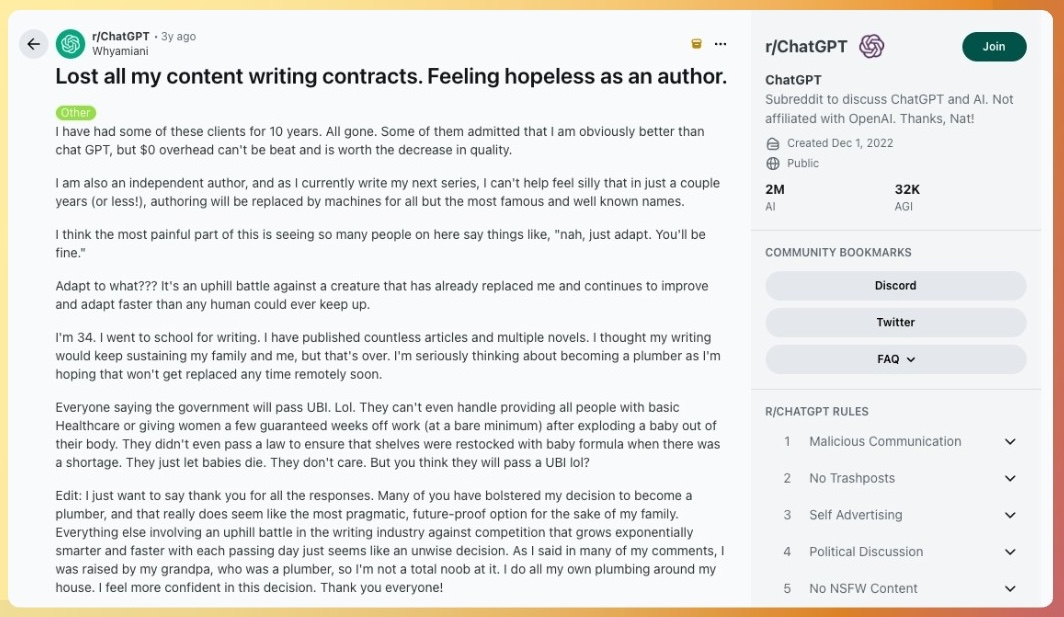
Task: Click the green Other flair tag
Action: click(x=76, y=113)
